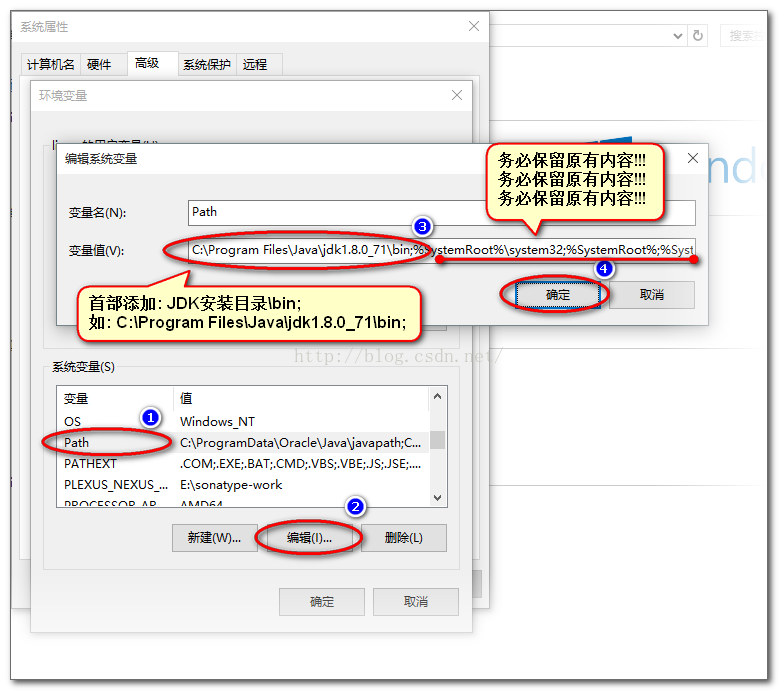
Task: Cancel with 取消 in 编辑系统变量 dialog
Action: [651, 295]
